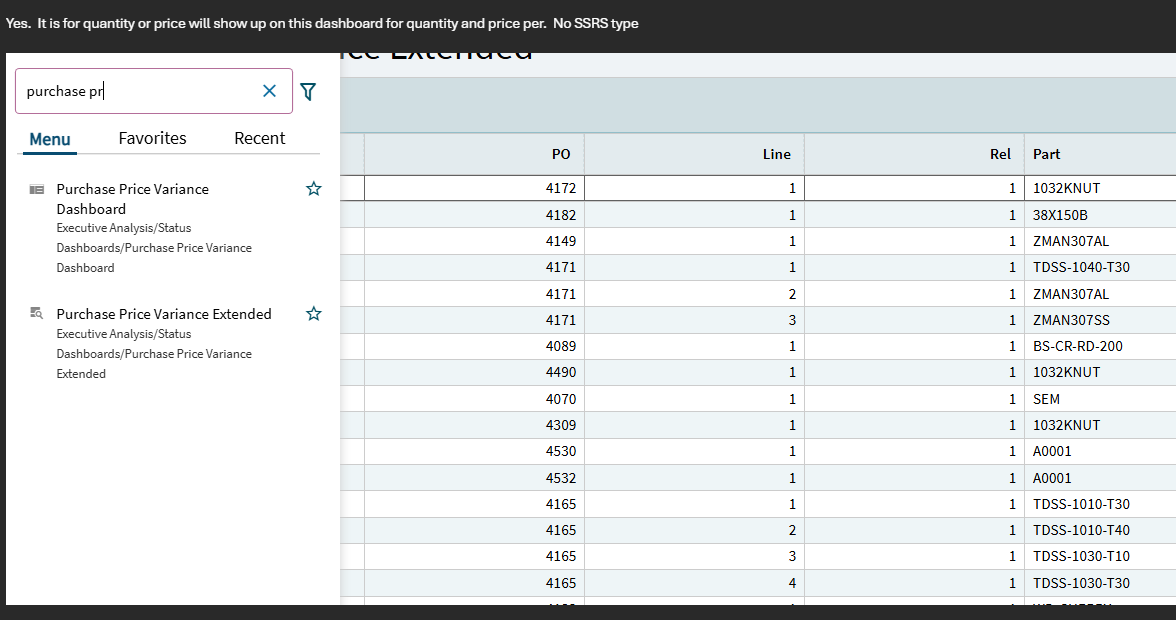1176x620 pixels.
Task: Select the PO 4172 cell
Action: [x=474, y=188]
